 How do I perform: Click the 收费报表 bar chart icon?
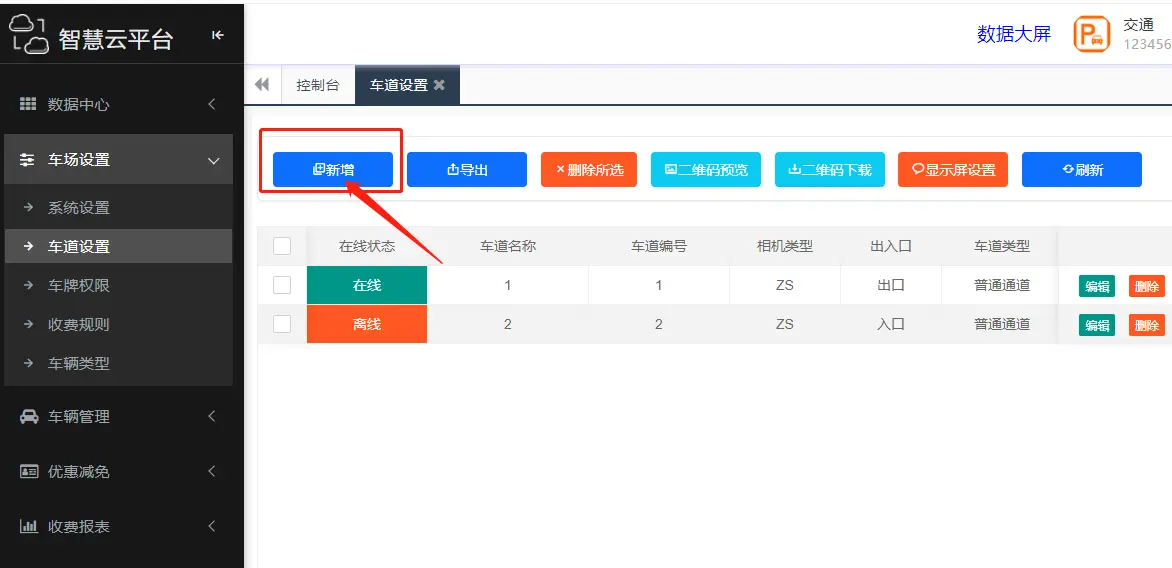click(29, 526)
